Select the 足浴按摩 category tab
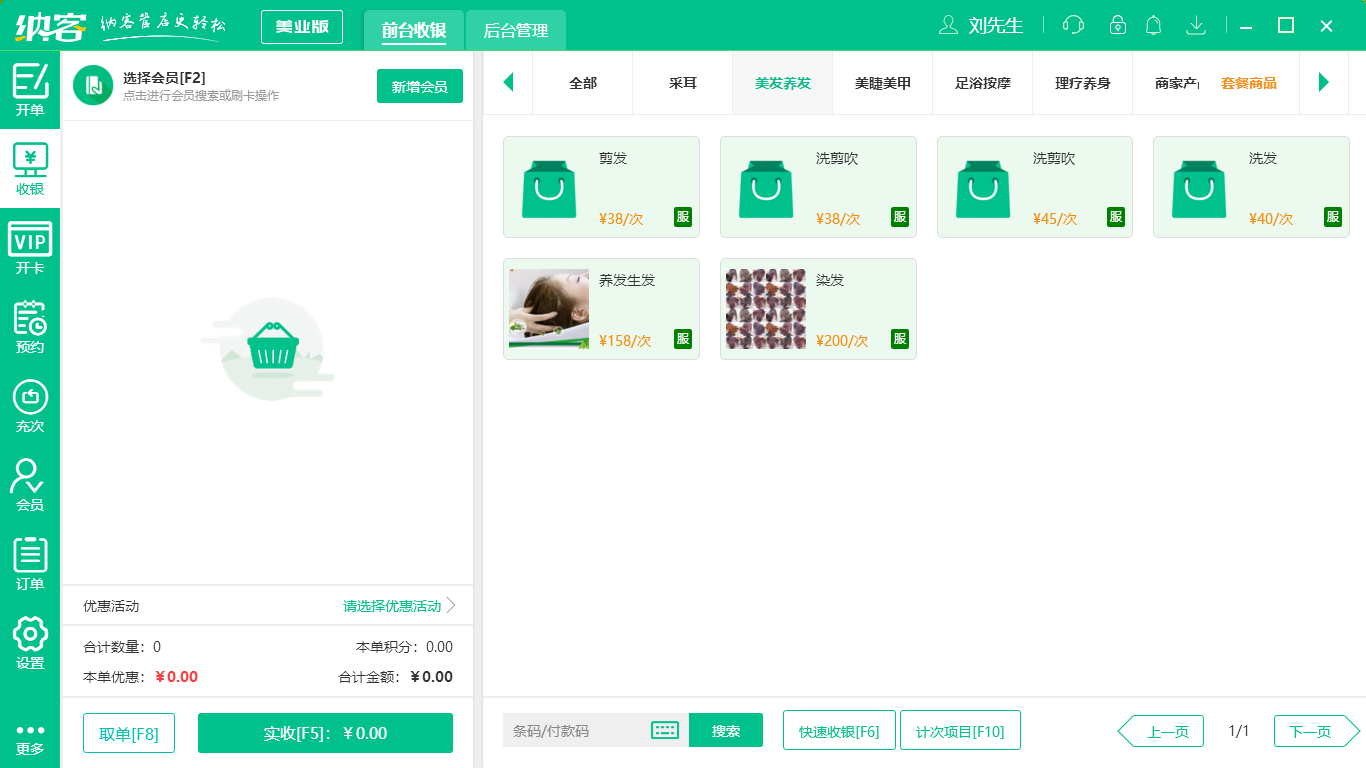 pyautogui.click(x=983, y=83)
